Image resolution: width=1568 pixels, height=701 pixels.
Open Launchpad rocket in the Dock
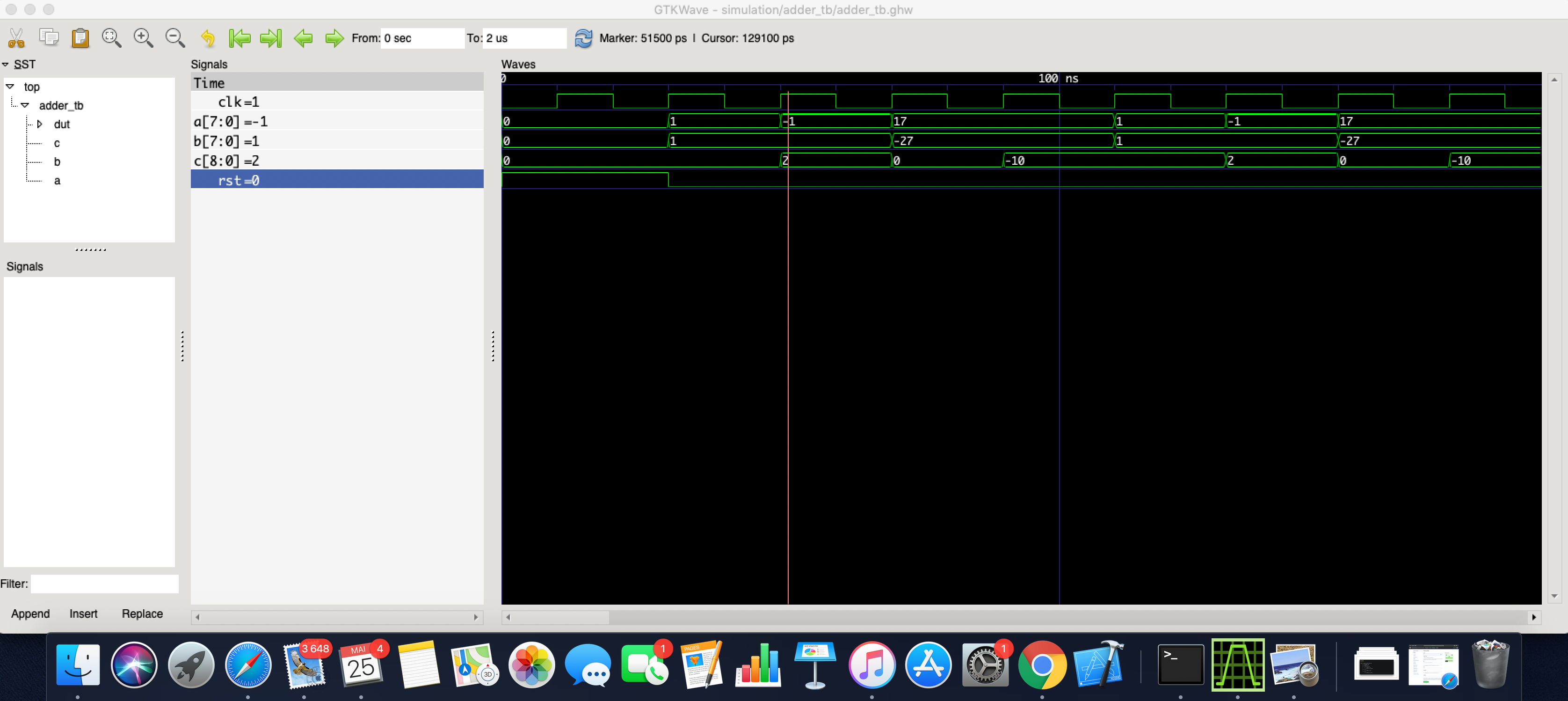[x=190, y=664]
